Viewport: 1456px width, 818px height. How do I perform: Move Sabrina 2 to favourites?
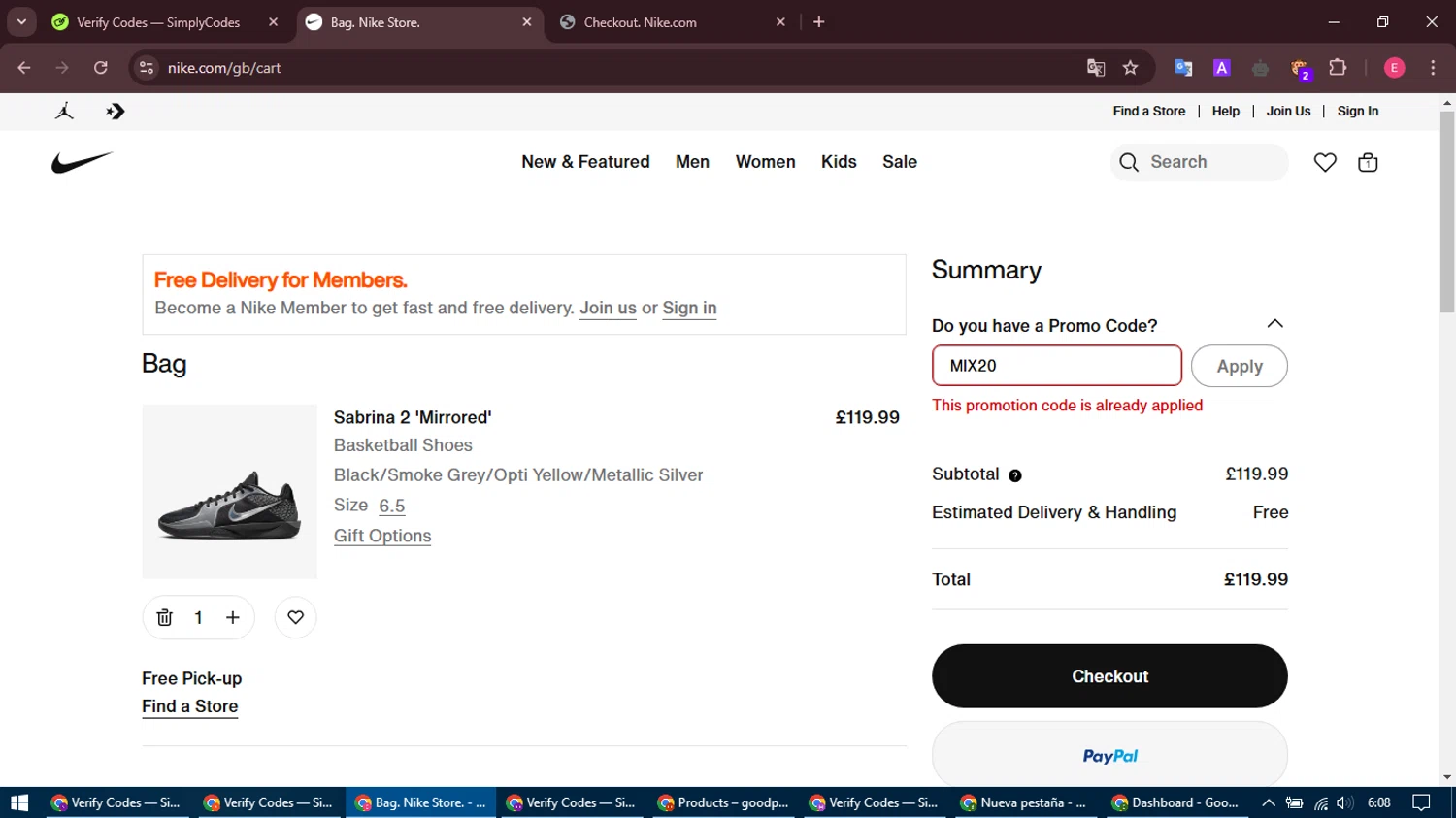point(296,617)
